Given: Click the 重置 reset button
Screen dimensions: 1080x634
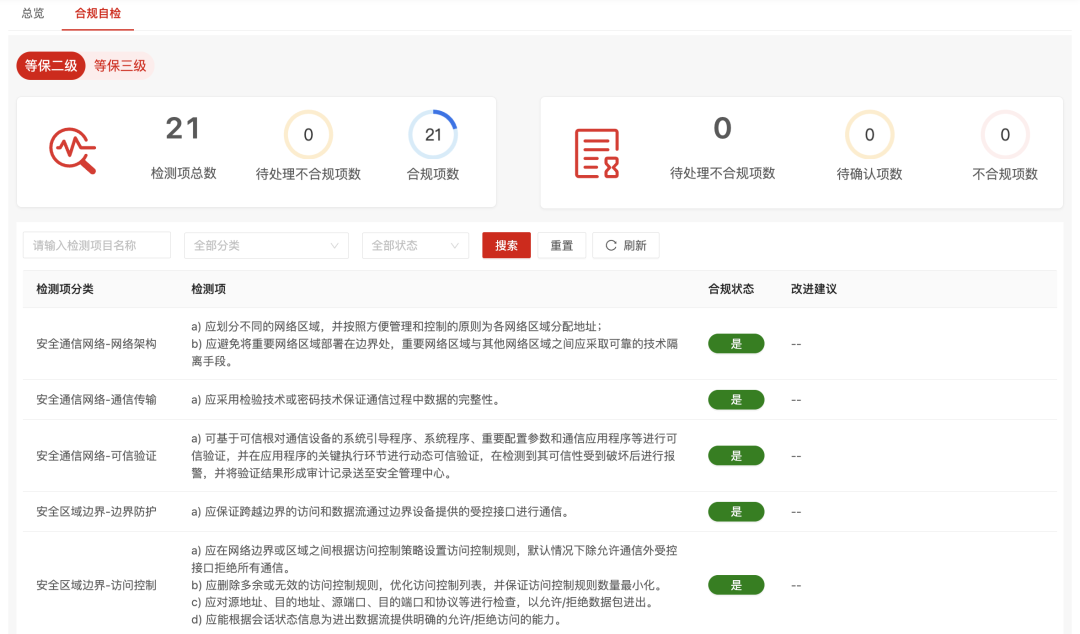Looking at the screenshot, I should [x=561, y=246].
